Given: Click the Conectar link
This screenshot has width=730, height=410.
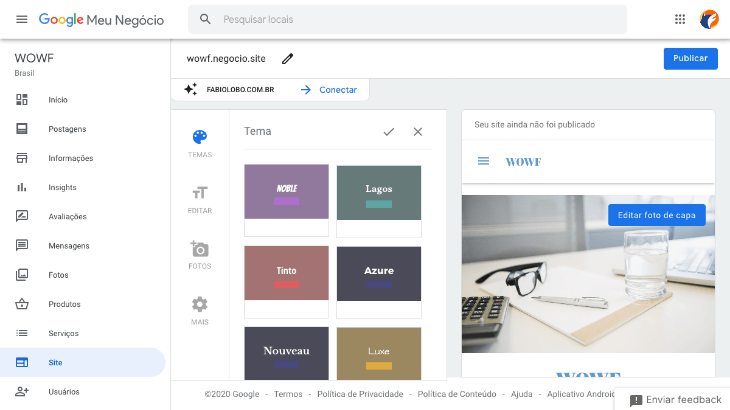Looking at the screenshot, I should coord(338,90).
